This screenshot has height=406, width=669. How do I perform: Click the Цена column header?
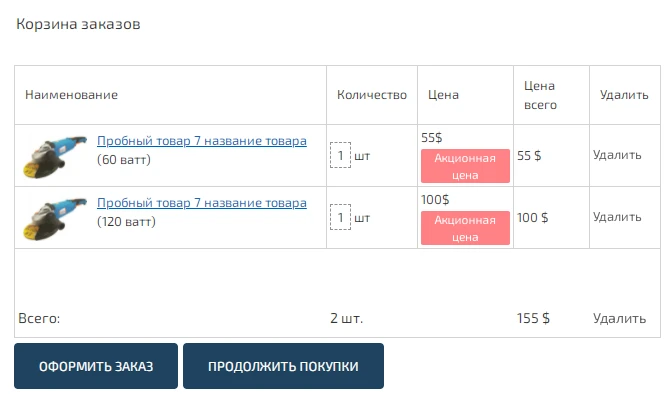point(443,95)
